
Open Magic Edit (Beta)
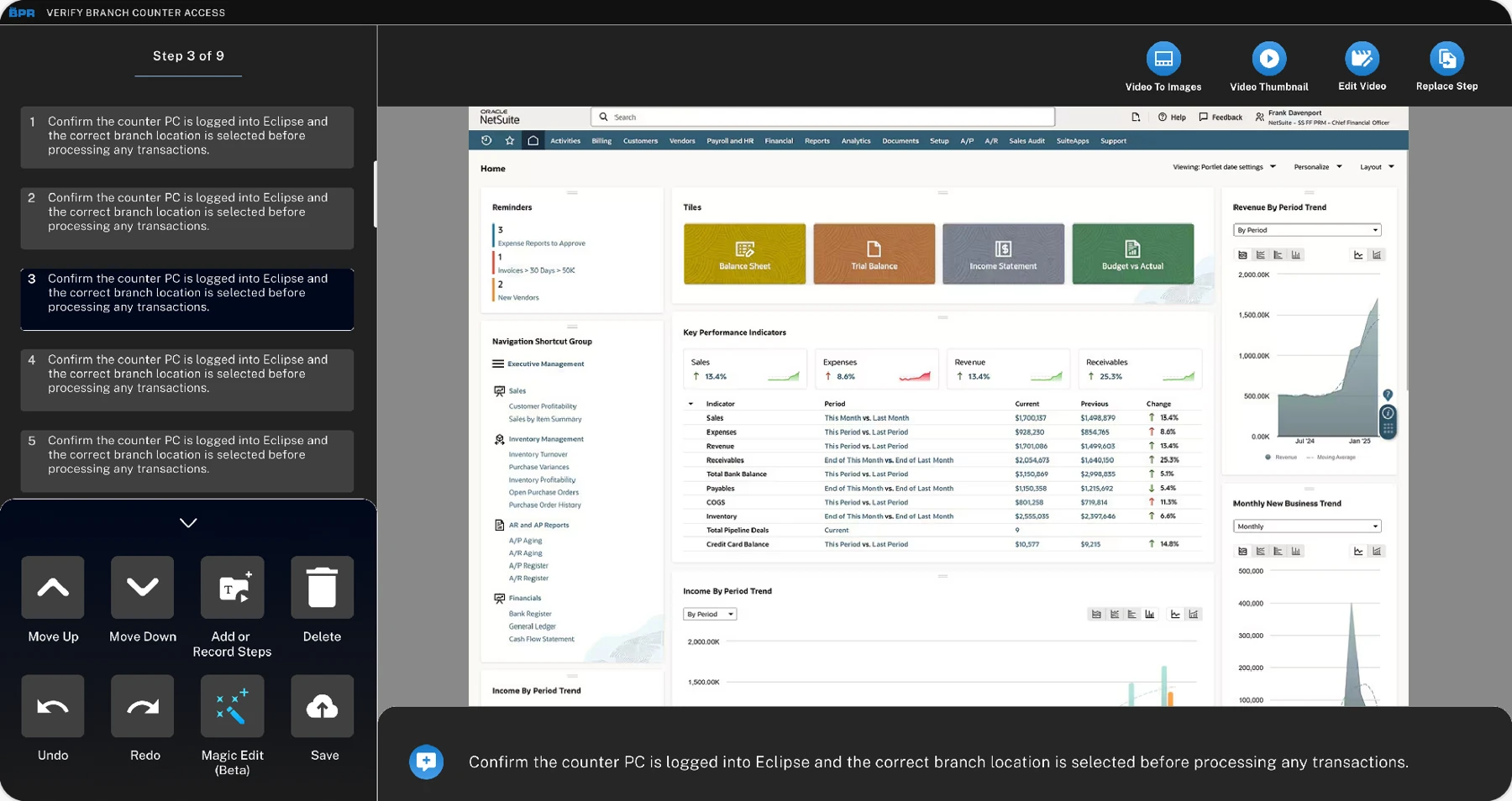click(233, 706)
